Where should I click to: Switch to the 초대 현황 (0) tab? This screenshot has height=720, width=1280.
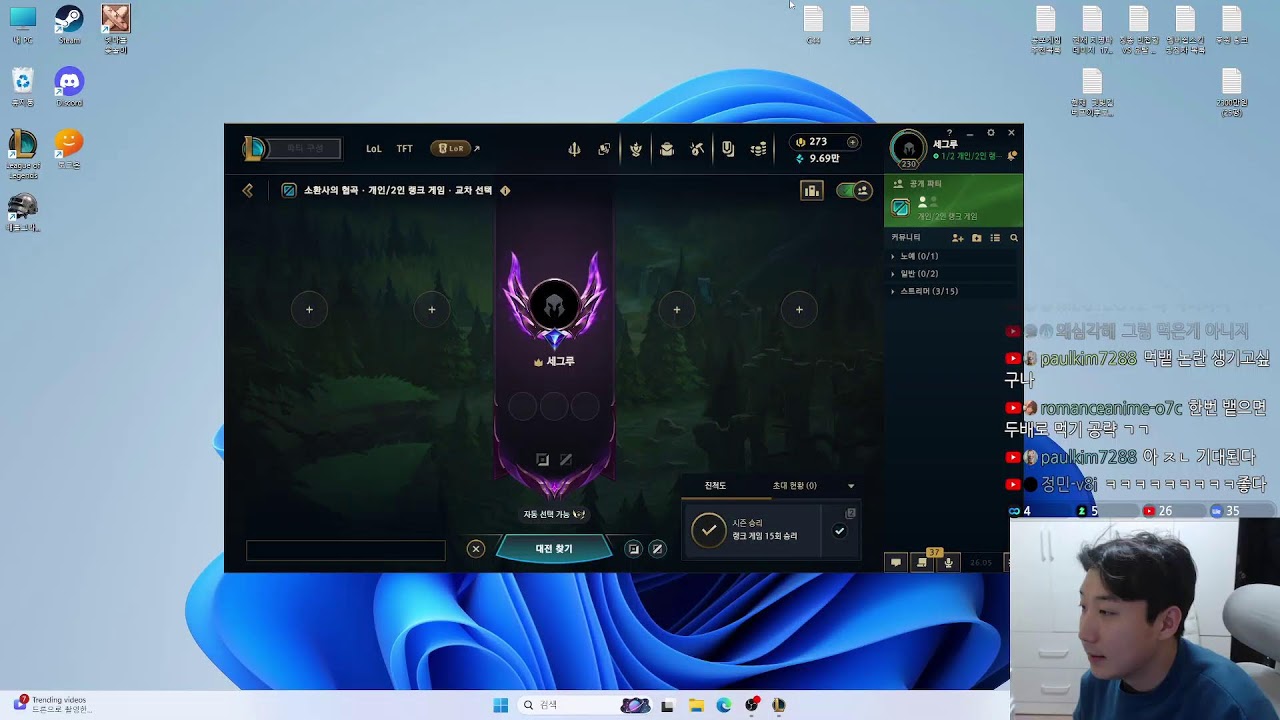pyautogui.click(x=794, y=486)
